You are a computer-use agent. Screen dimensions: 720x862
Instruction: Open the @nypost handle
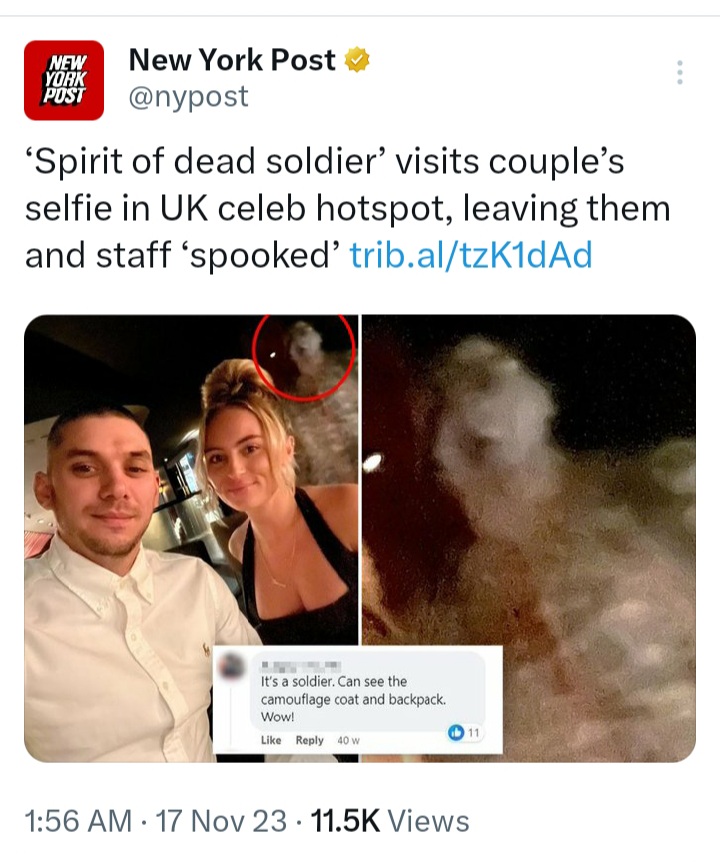tap(189, 97)
